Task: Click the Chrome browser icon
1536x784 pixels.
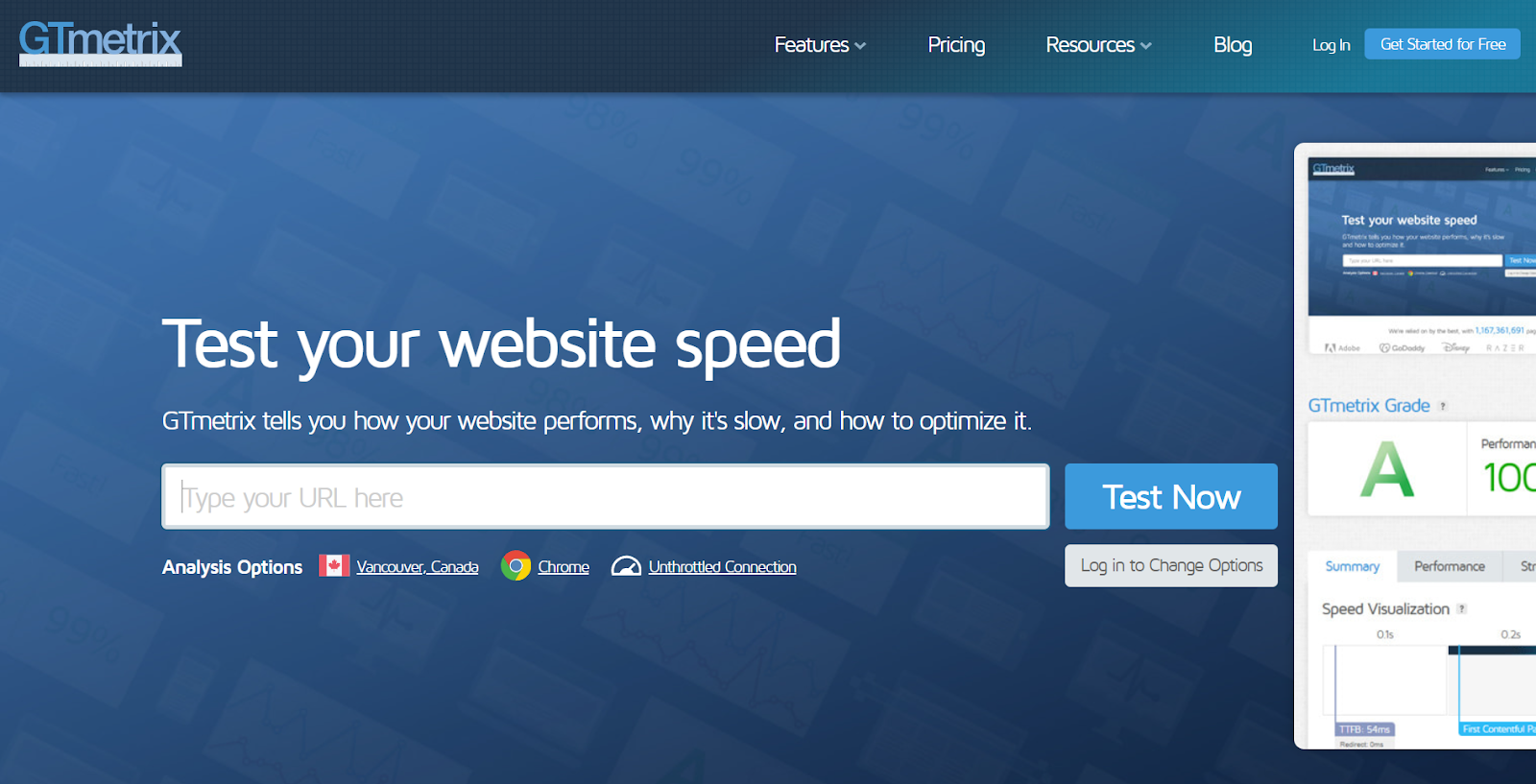Action: point(516,566)
